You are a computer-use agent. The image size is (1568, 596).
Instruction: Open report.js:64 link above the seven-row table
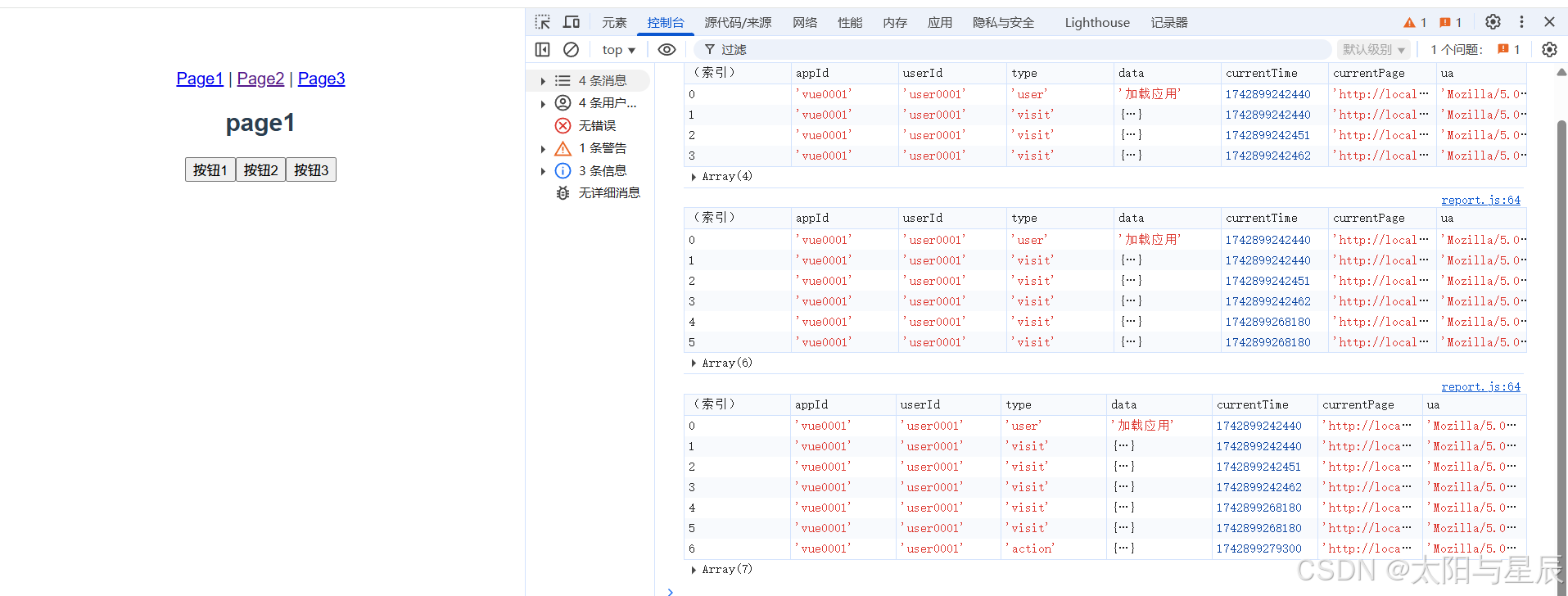(1480, 386)
